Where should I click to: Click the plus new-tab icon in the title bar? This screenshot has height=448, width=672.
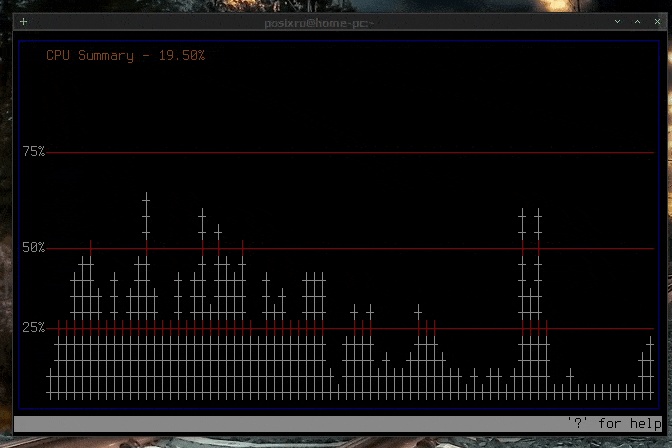click(x=24, y=21)
